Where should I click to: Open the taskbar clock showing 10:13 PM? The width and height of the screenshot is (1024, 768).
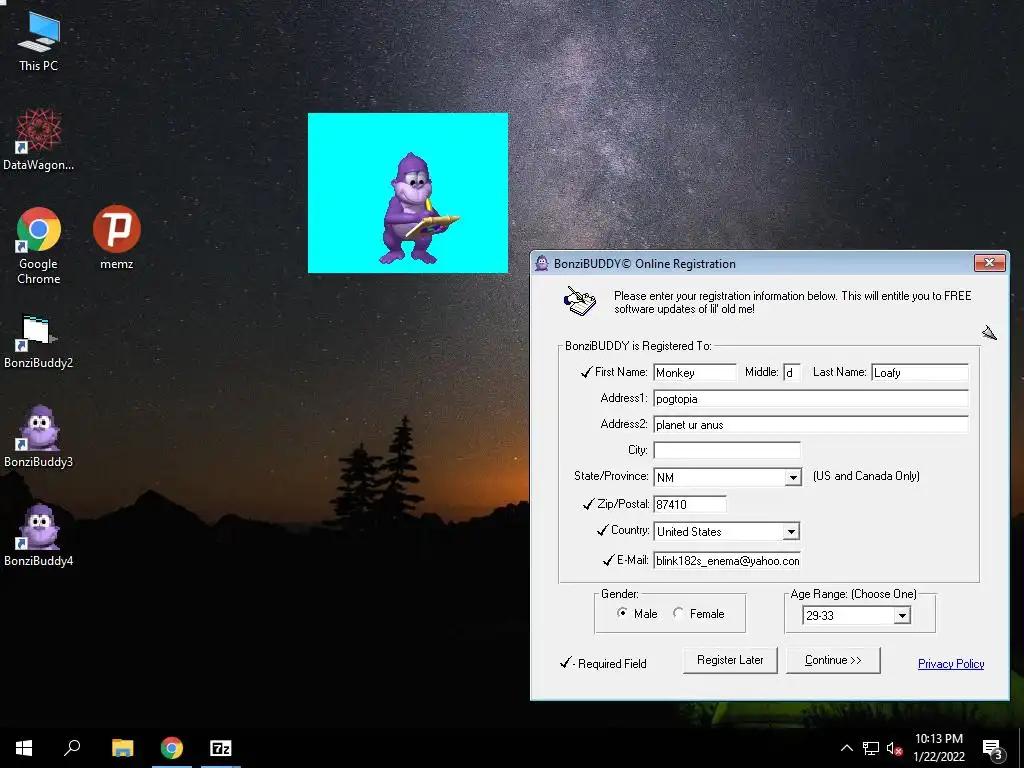[x=938, y=748]
